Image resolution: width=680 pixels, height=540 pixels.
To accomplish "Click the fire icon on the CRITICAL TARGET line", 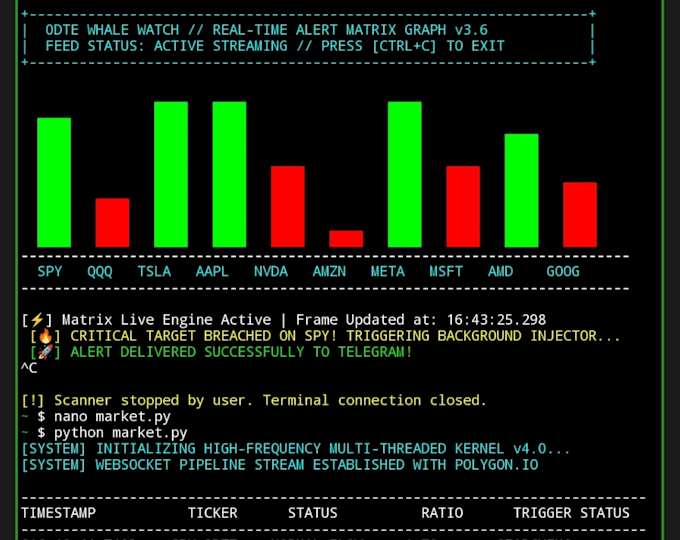I will [45, 336].
